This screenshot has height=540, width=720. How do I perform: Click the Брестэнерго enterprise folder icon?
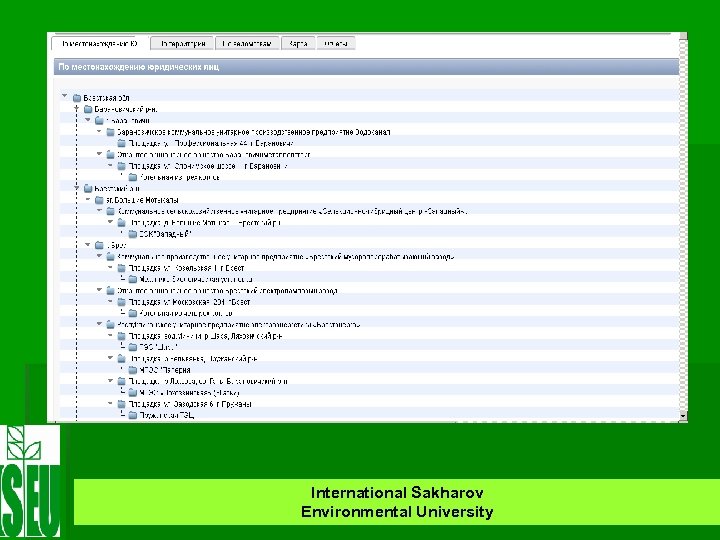coord(111,325)
